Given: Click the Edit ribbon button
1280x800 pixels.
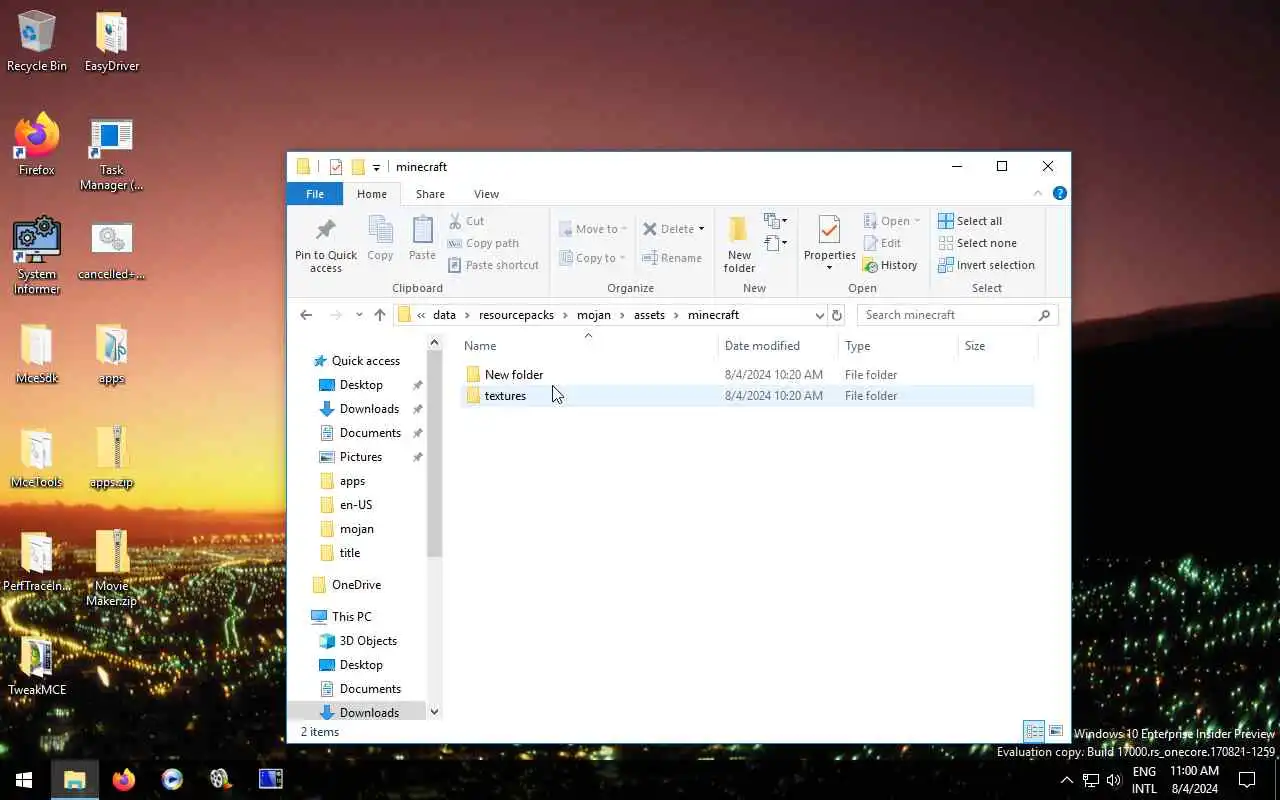Looking at the screenshot, I should 881,243.
